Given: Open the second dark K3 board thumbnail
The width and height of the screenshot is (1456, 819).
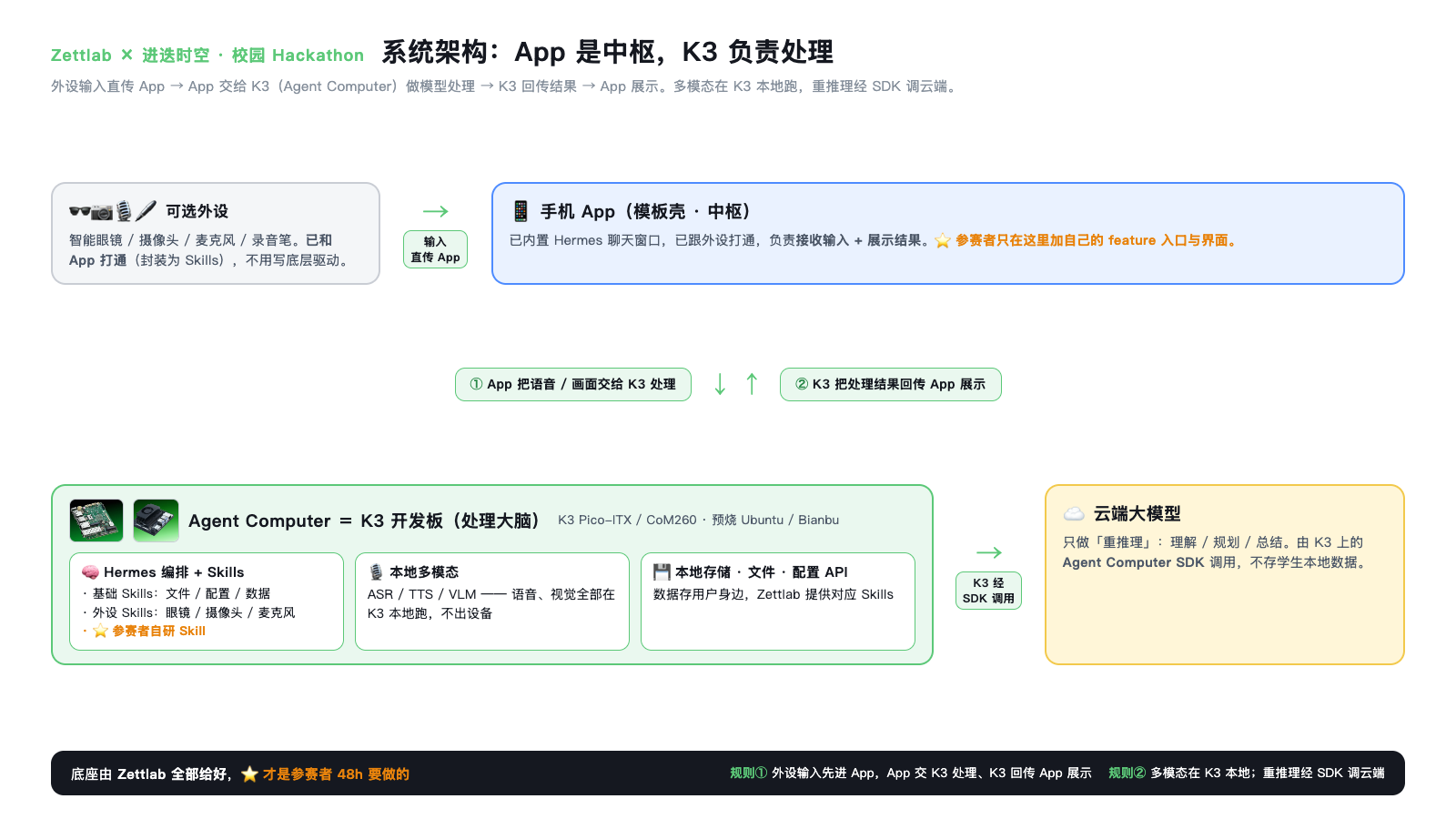Looking at the screenshot, I should 156,521.
